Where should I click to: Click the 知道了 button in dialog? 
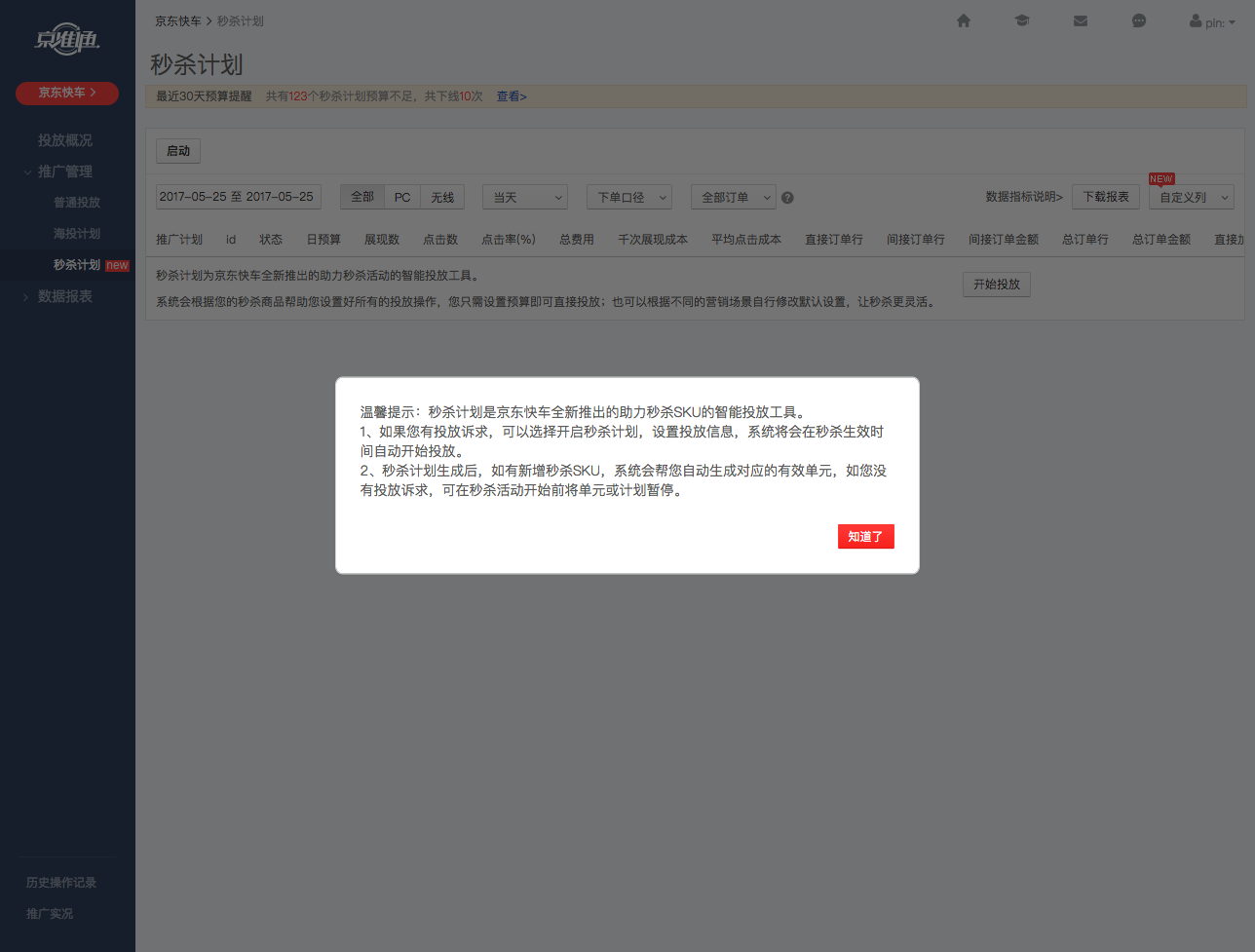point(866,537)
